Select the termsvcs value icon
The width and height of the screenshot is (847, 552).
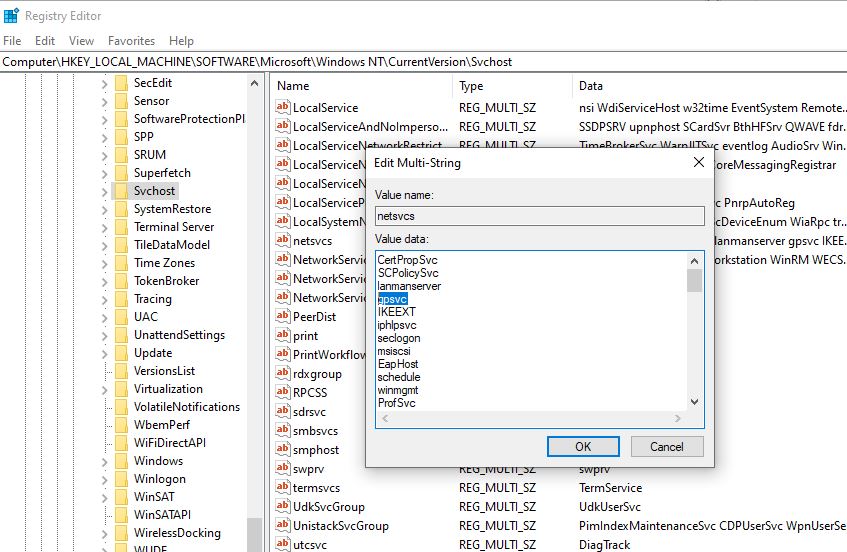tap(283, 487)
